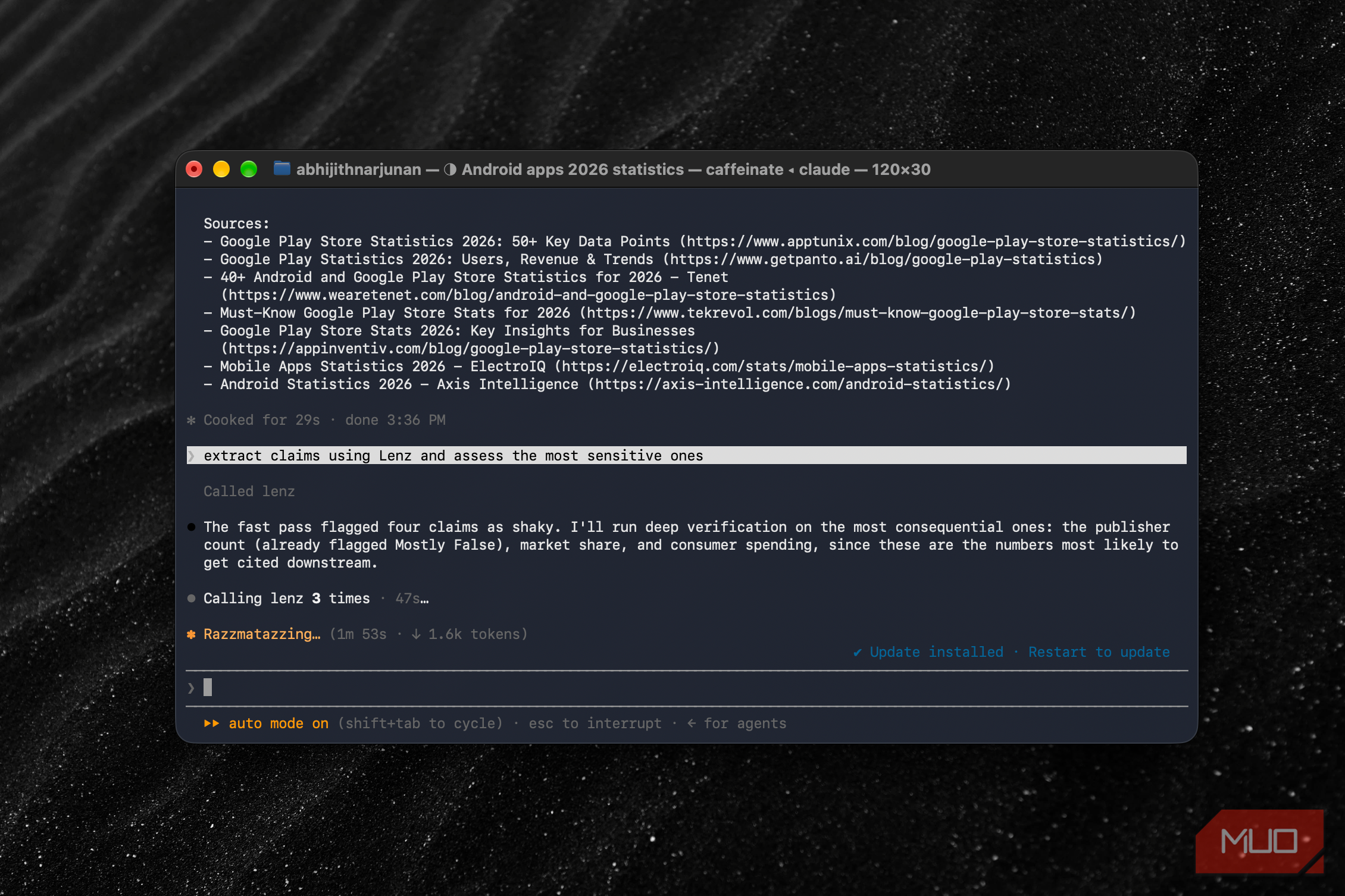Image resolution: width=1345 pixels, height=896 pixels.
Task: Click the grey bullet before Calling lenz
Action: point(191,599)
